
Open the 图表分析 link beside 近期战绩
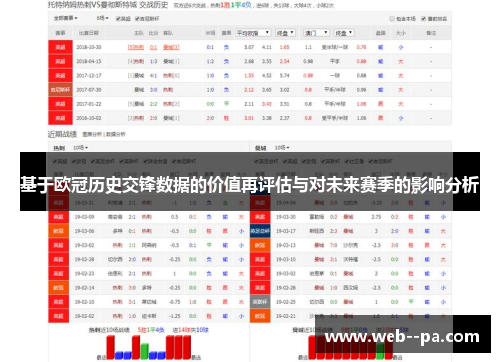pyautogui.click(x=92, y=134)
